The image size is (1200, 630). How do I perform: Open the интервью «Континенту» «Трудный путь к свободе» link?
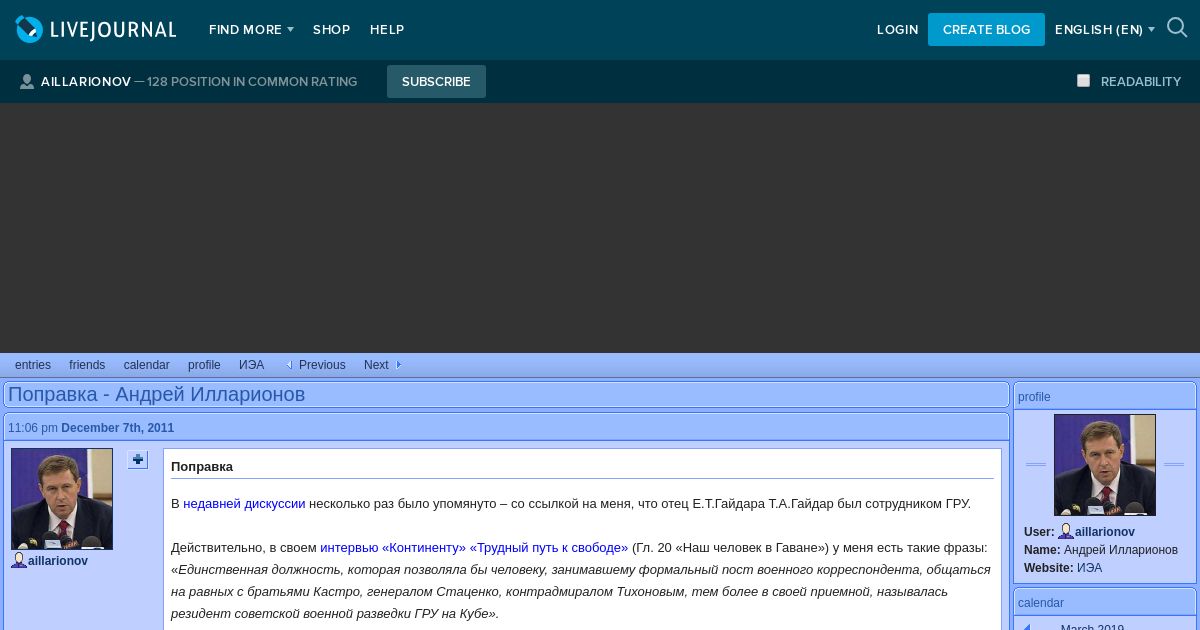tap(474, 547)
